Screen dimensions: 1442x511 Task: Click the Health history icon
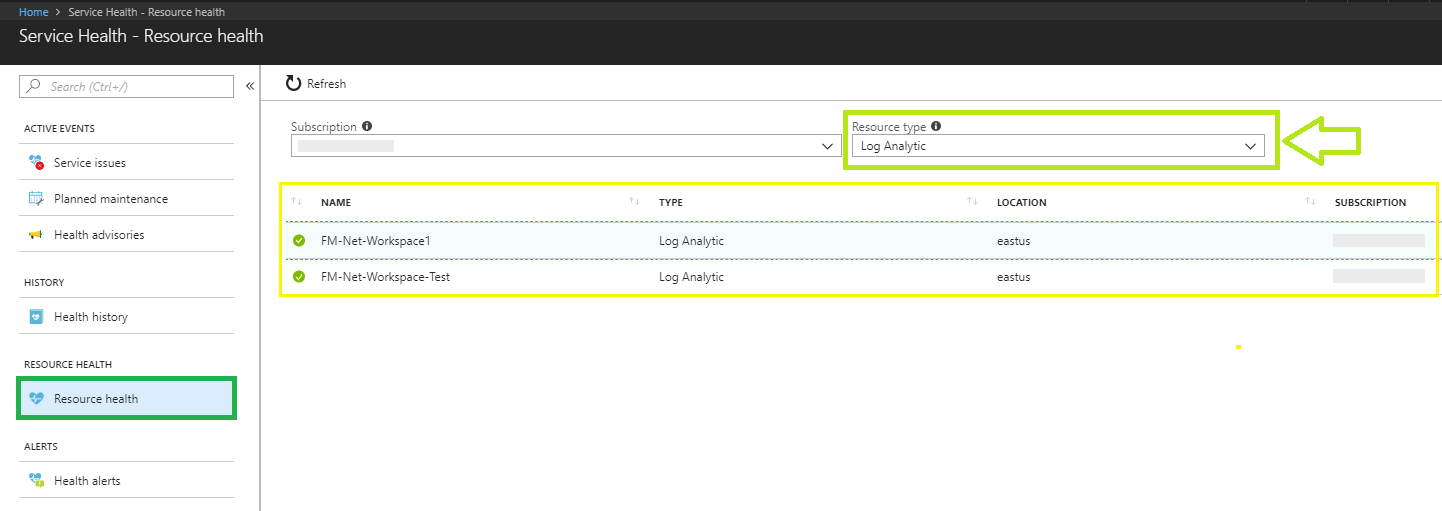click(36, 317)
